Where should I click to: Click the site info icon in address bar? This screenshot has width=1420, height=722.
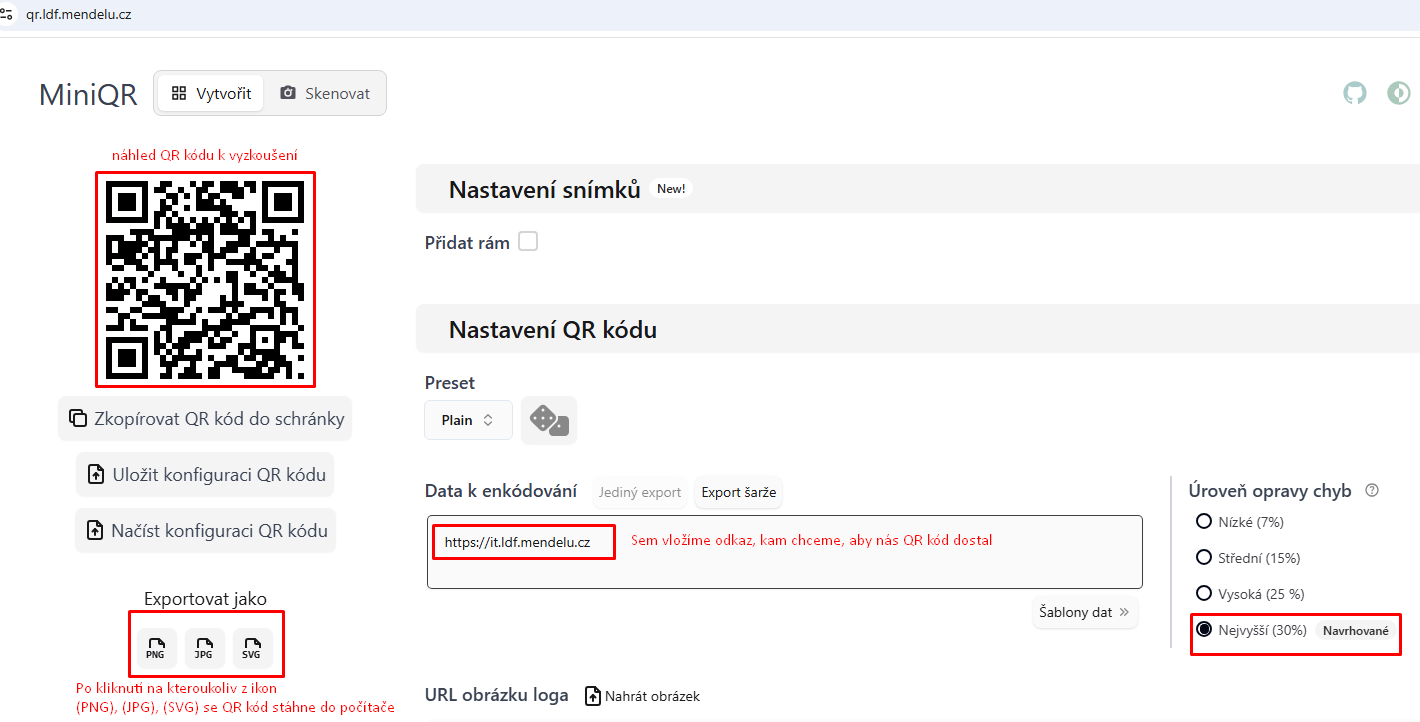click(x=7, y=14)
